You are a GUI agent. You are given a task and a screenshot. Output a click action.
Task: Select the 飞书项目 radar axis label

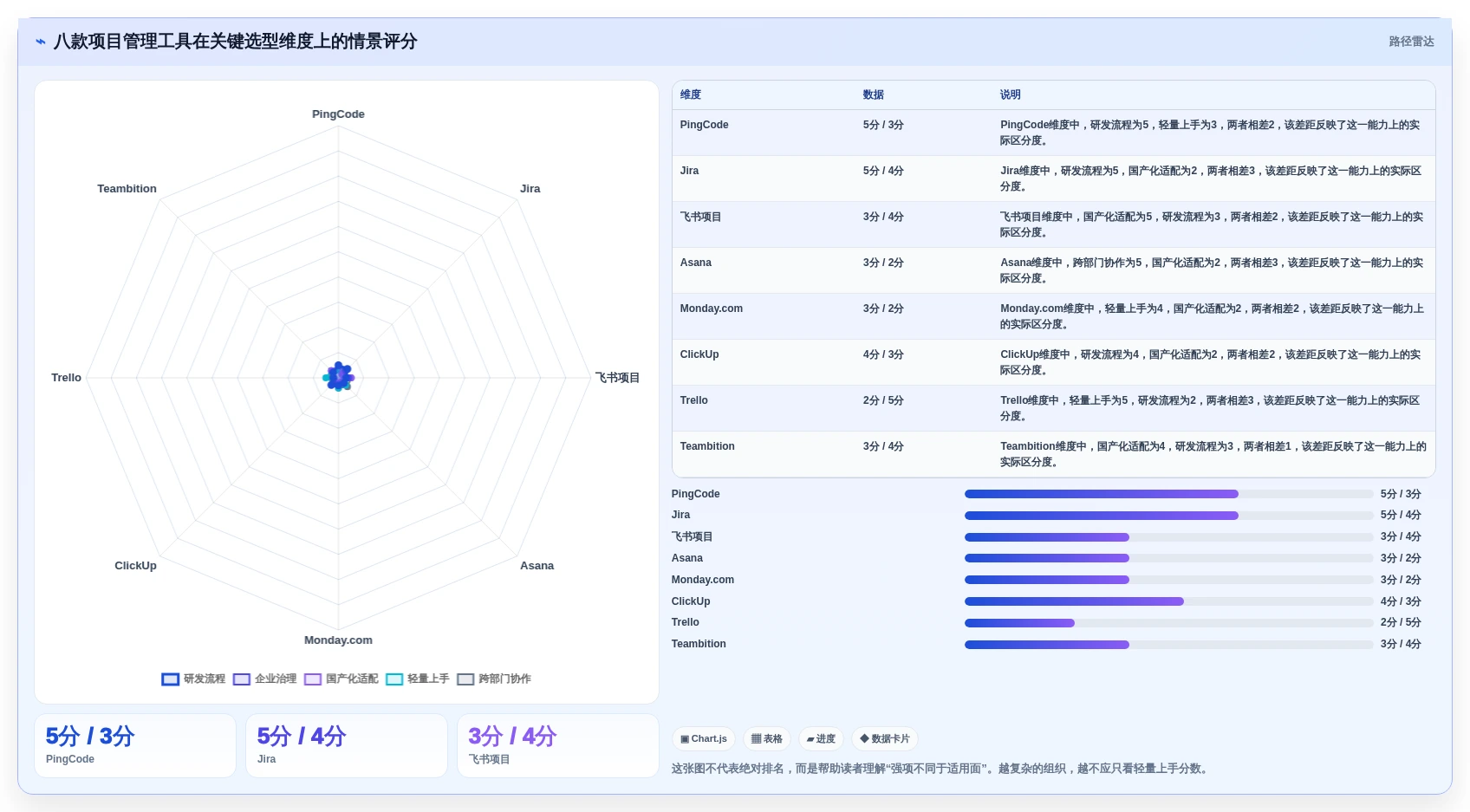coord(617,378)
